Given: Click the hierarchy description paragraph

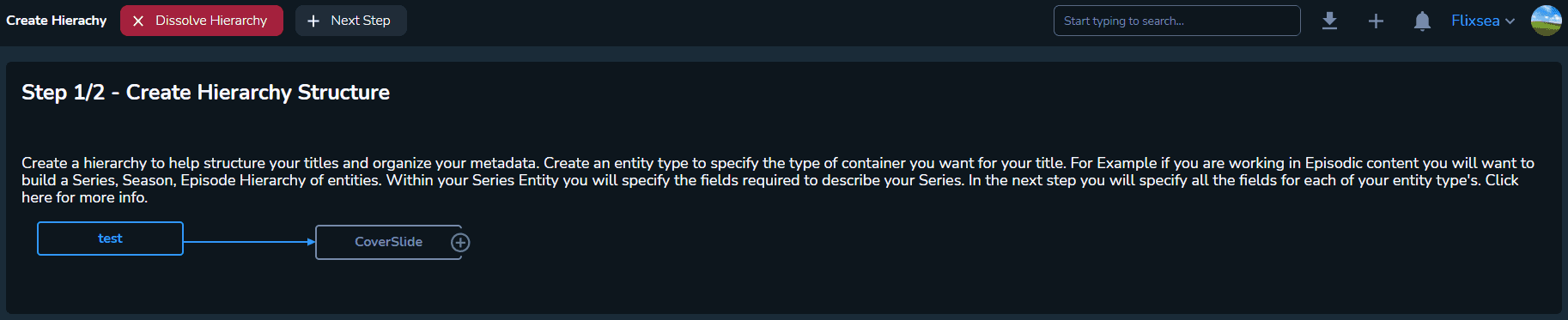Looking at the screenshot, I should [x=778, y=180].
